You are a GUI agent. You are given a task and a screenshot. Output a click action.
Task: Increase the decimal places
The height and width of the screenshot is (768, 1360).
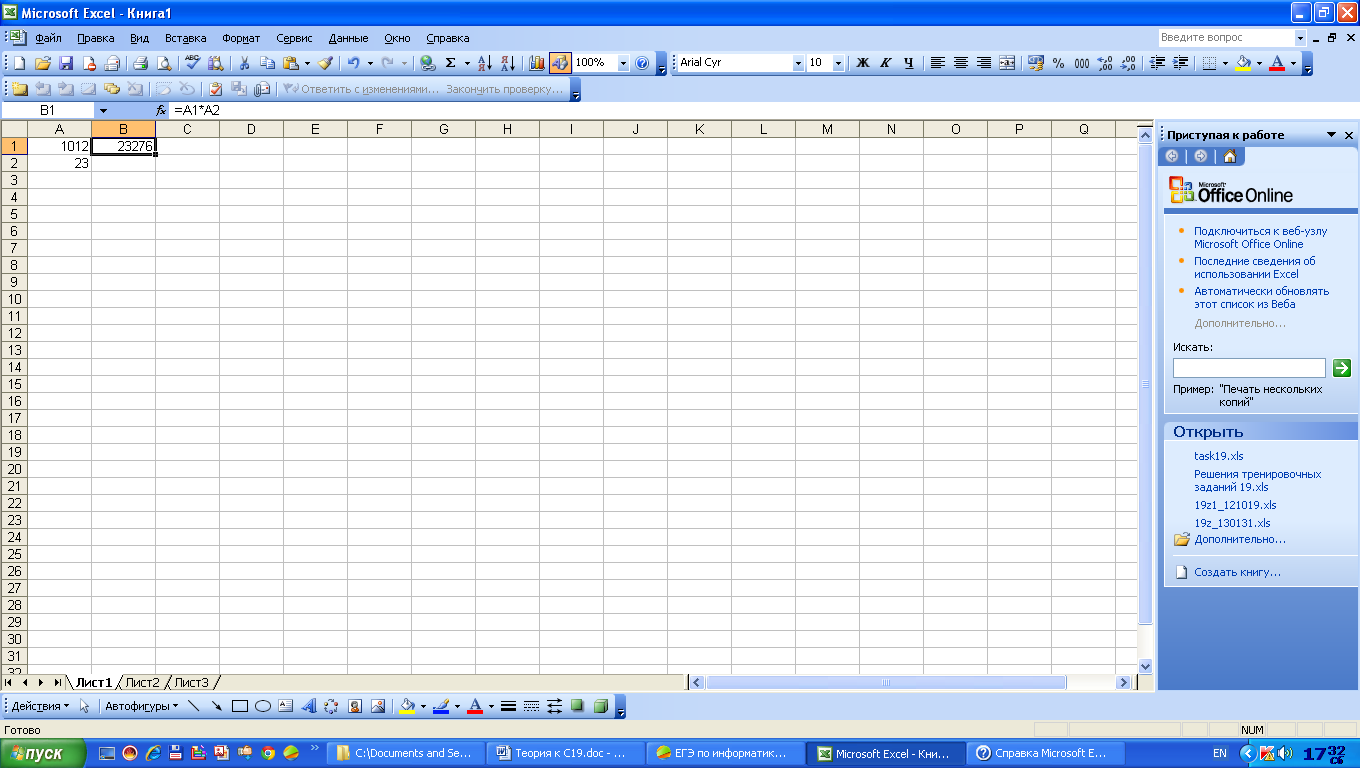click(x=1105, y=63)
